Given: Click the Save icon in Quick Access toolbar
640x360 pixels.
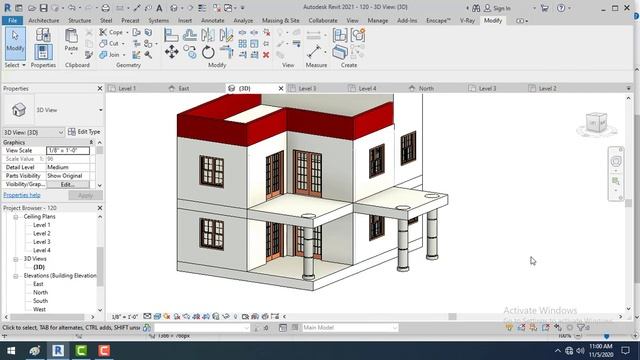Looking at the screenshot, I should [43, 8].
